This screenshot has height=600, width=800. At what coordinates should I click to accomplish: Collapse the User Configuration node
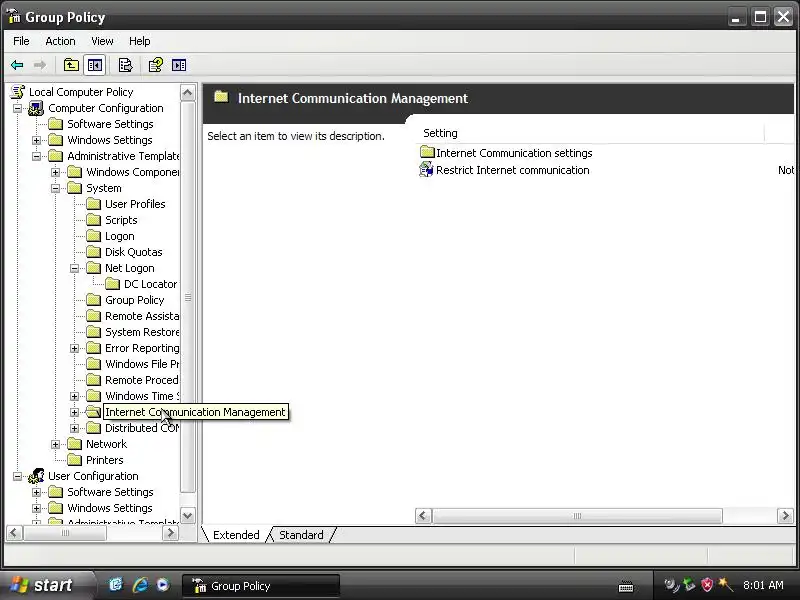click(17, 477)
